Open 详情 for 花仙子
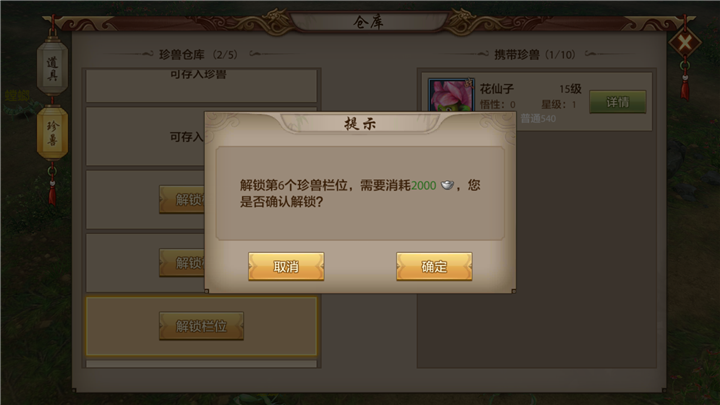 [618, 101]
